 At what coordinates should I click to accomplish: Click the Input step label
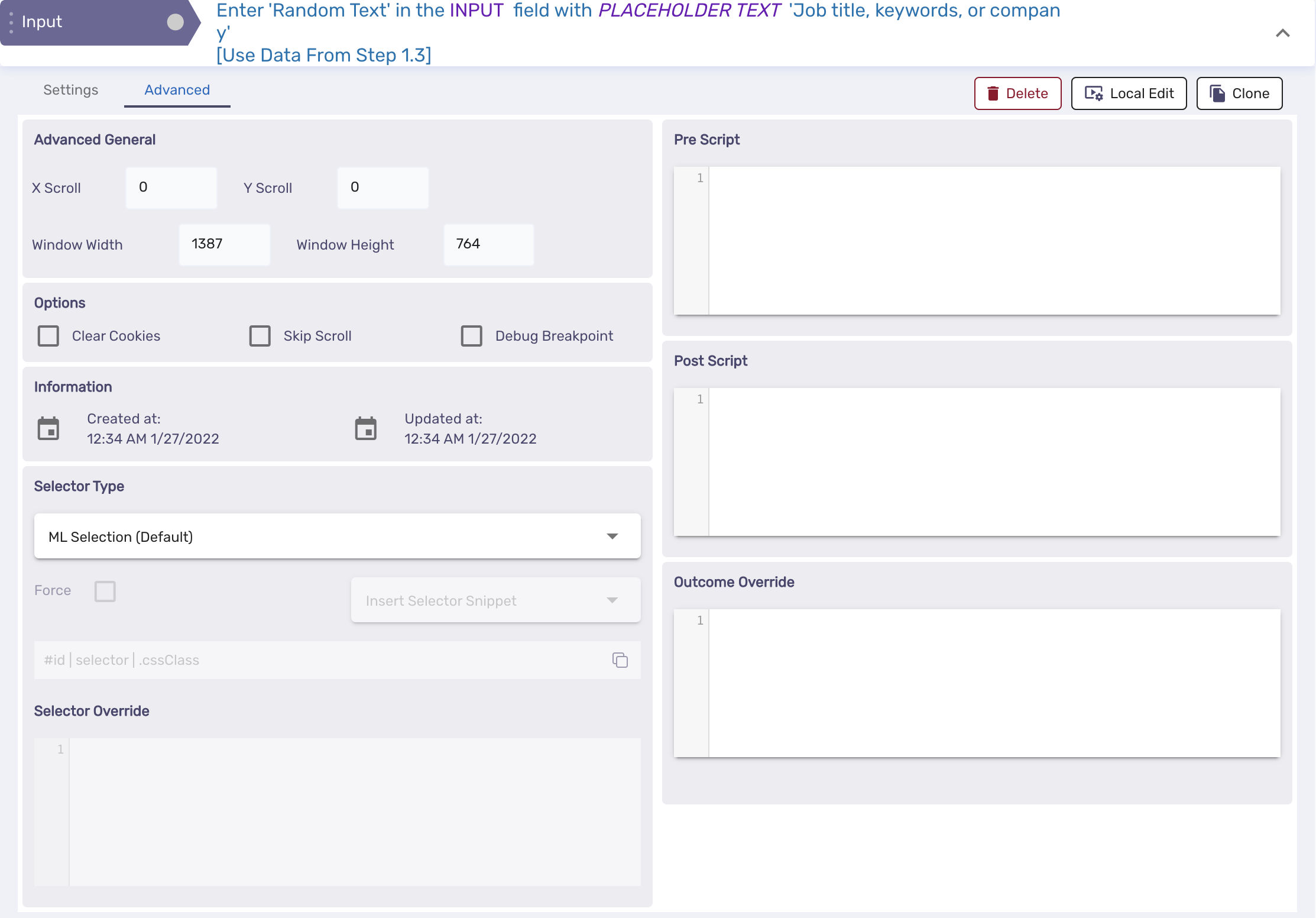tap(41, 21)
